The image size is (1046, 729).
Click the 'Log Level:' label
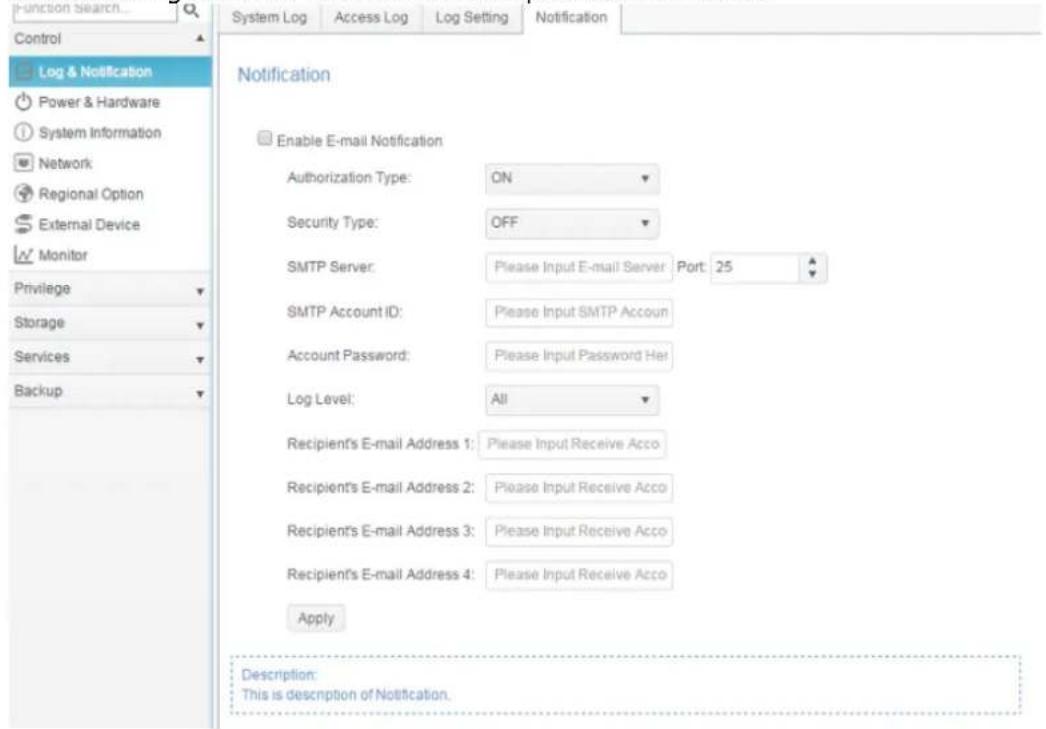[x=320, y=400]
